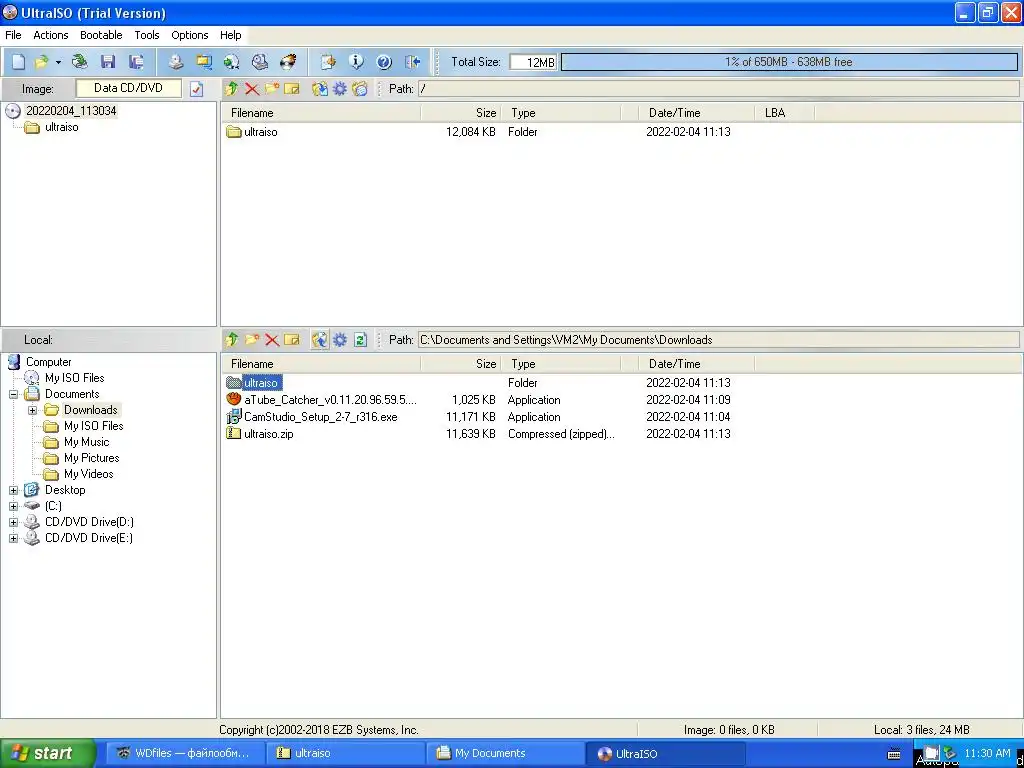Click the Make CD/DVD Image drive icon
This screenshot has height=768, width=1024.
[176, 62]
